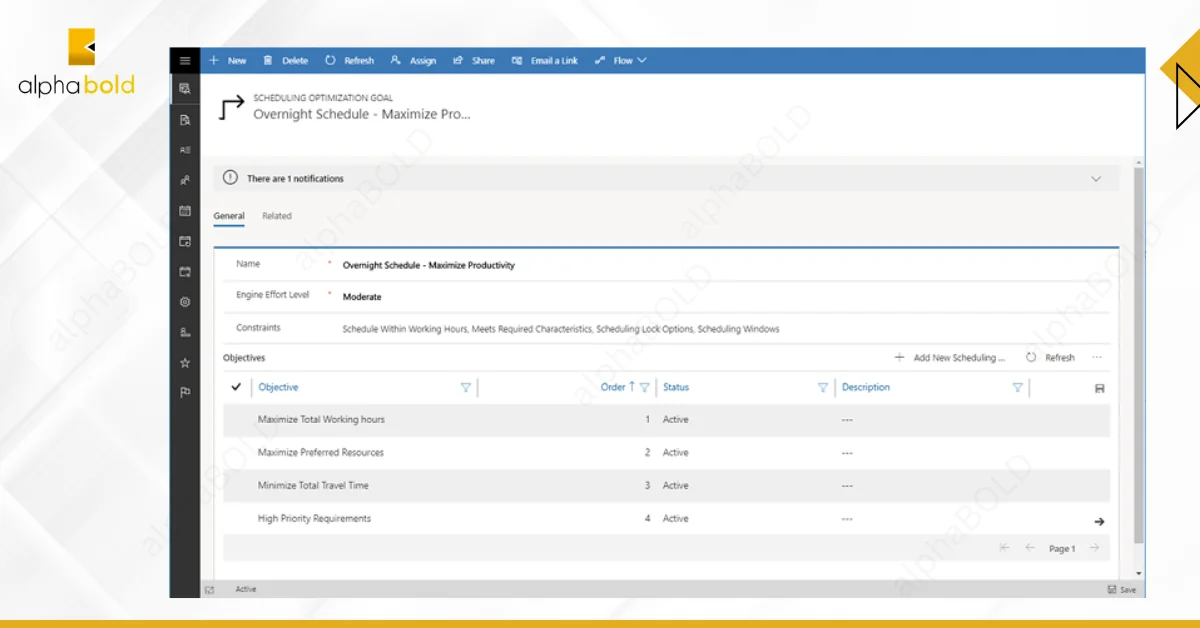Click the status bar expand icon
The image size is (1200, 628).
click(210, 590)
